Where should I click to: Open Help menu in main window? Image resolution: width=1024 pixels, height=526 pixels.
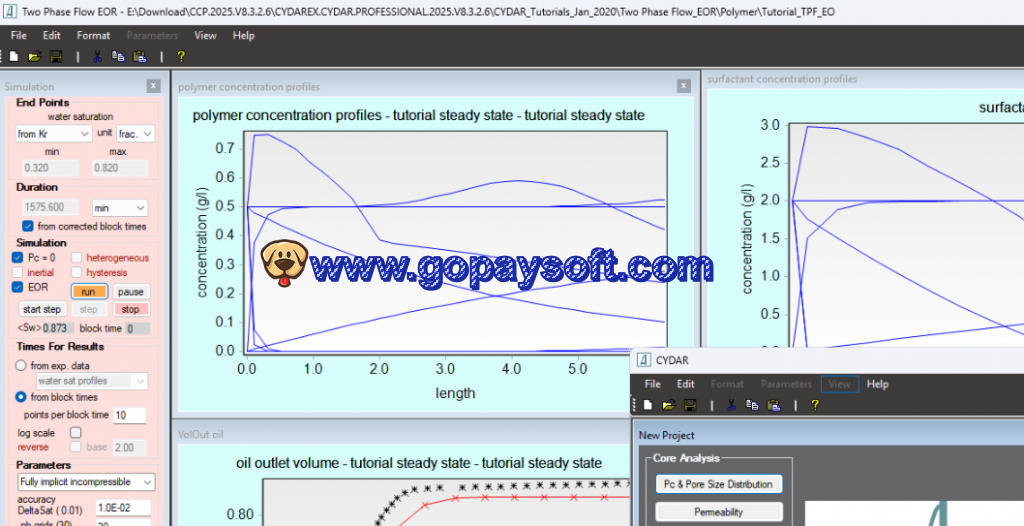[244, 35]
